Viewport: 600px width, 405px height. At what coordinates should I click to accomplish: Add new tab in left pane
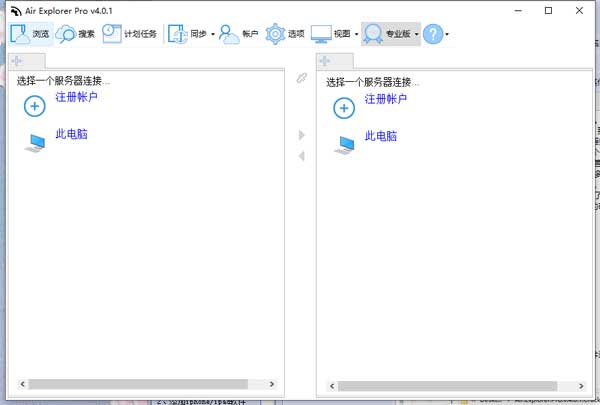(17, 62)
